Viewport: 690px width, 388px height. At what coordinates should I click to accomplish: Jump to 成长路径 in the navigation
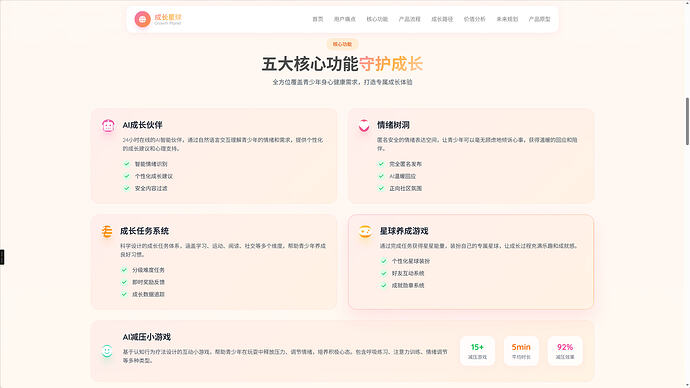point(442,19)
